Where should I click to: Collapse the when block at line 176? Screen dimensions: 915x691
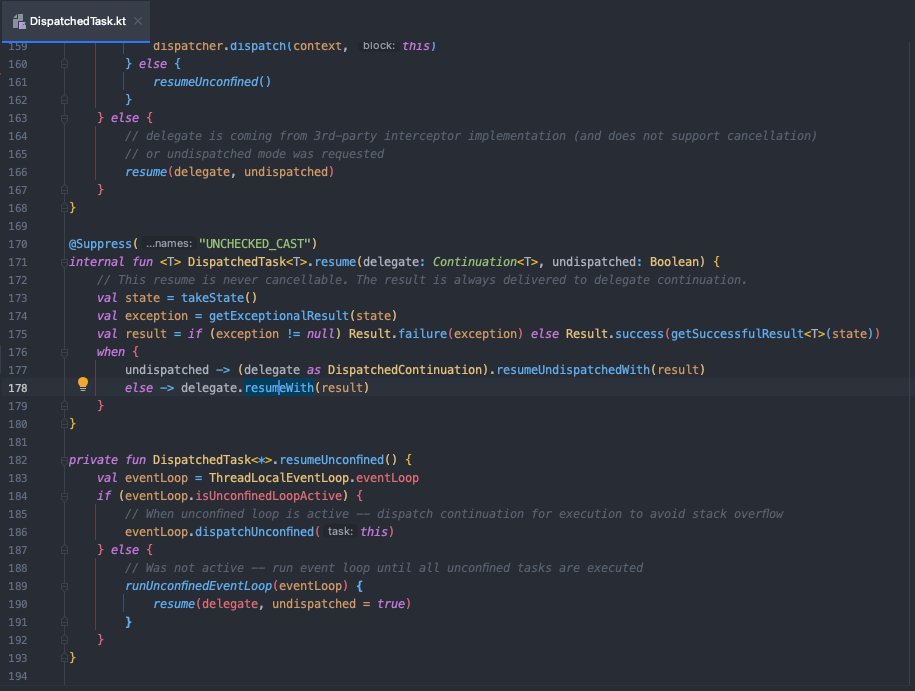[x=64, y=352]
